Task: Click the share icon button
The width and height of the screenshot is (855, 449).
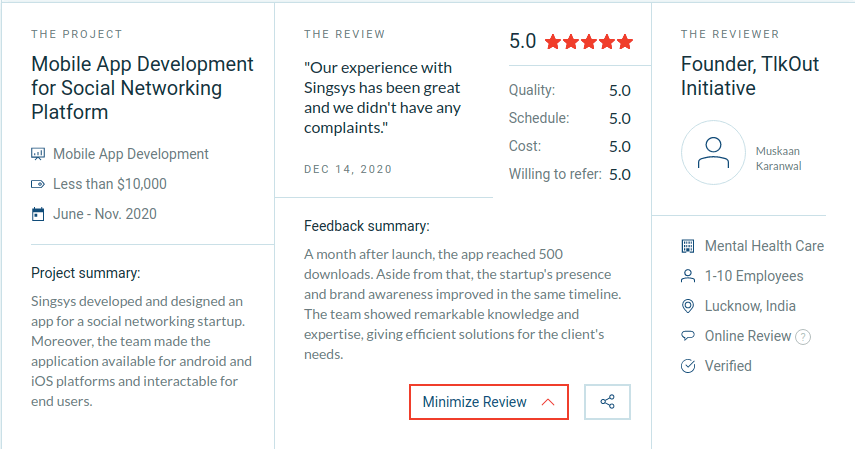Action: 607,402
